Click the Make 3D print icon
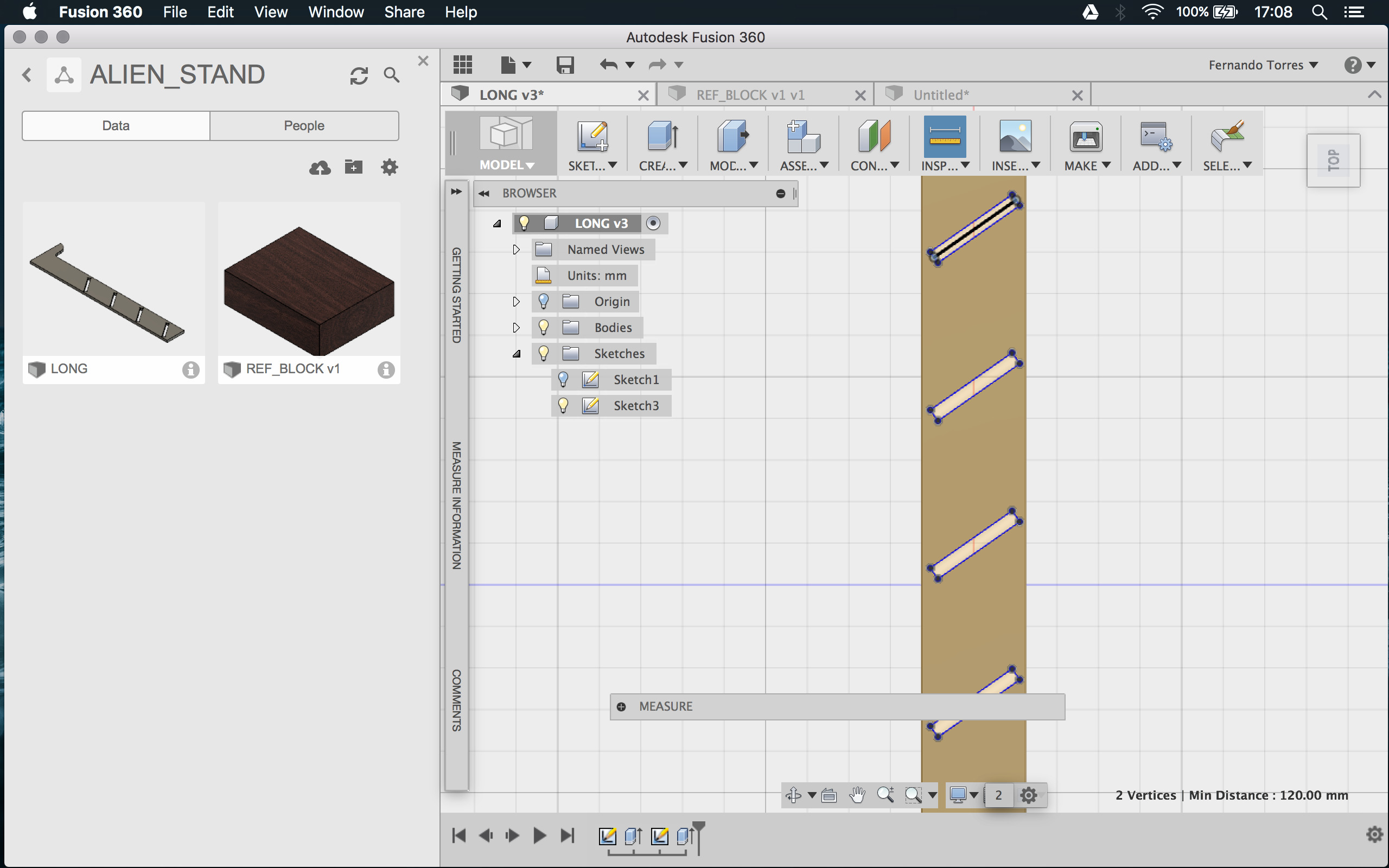Screen dimensions: 1389x868 point(1086,137)
